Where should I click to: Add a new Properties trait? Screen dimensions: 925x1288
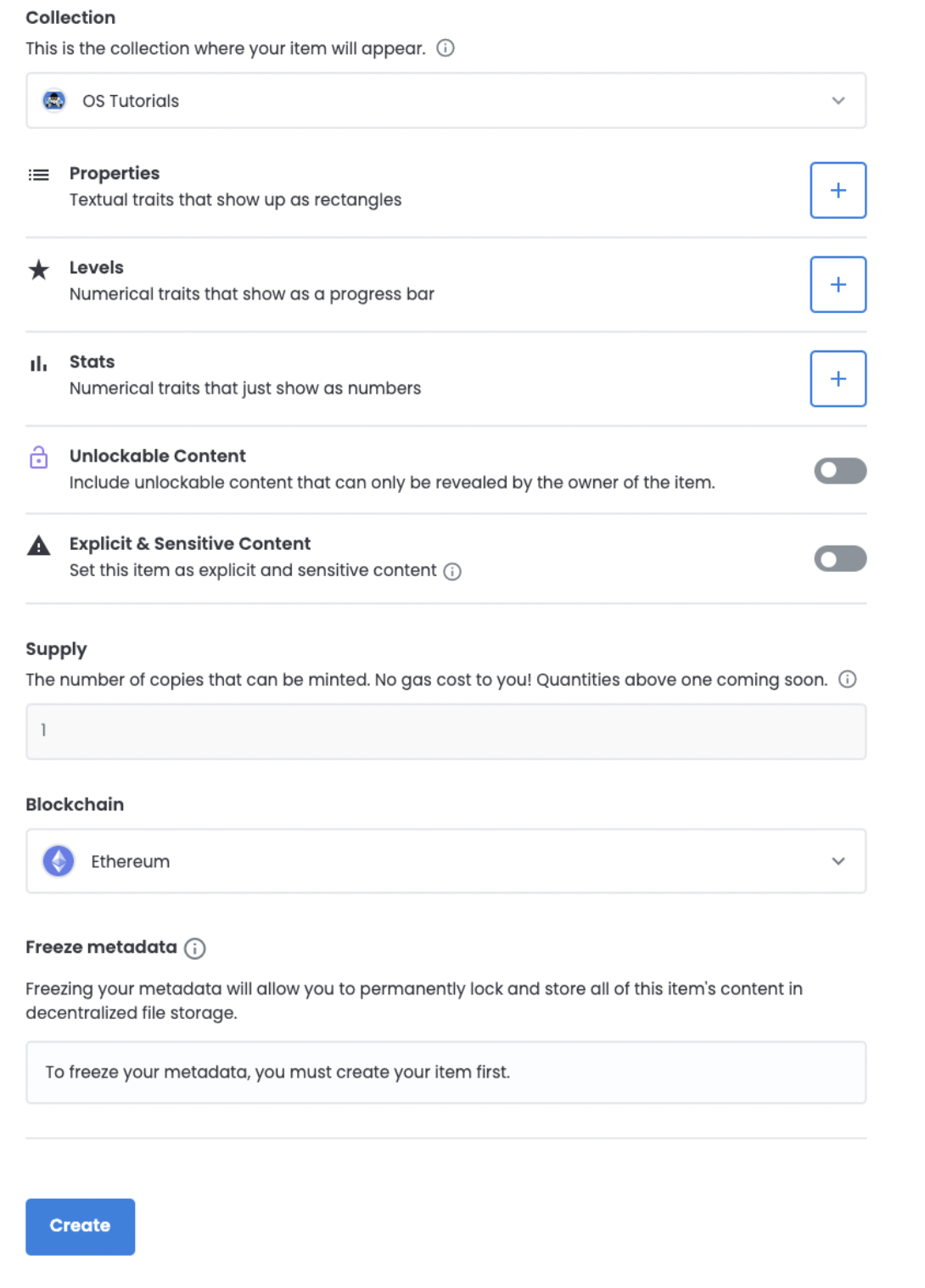[x=838, y=190]
